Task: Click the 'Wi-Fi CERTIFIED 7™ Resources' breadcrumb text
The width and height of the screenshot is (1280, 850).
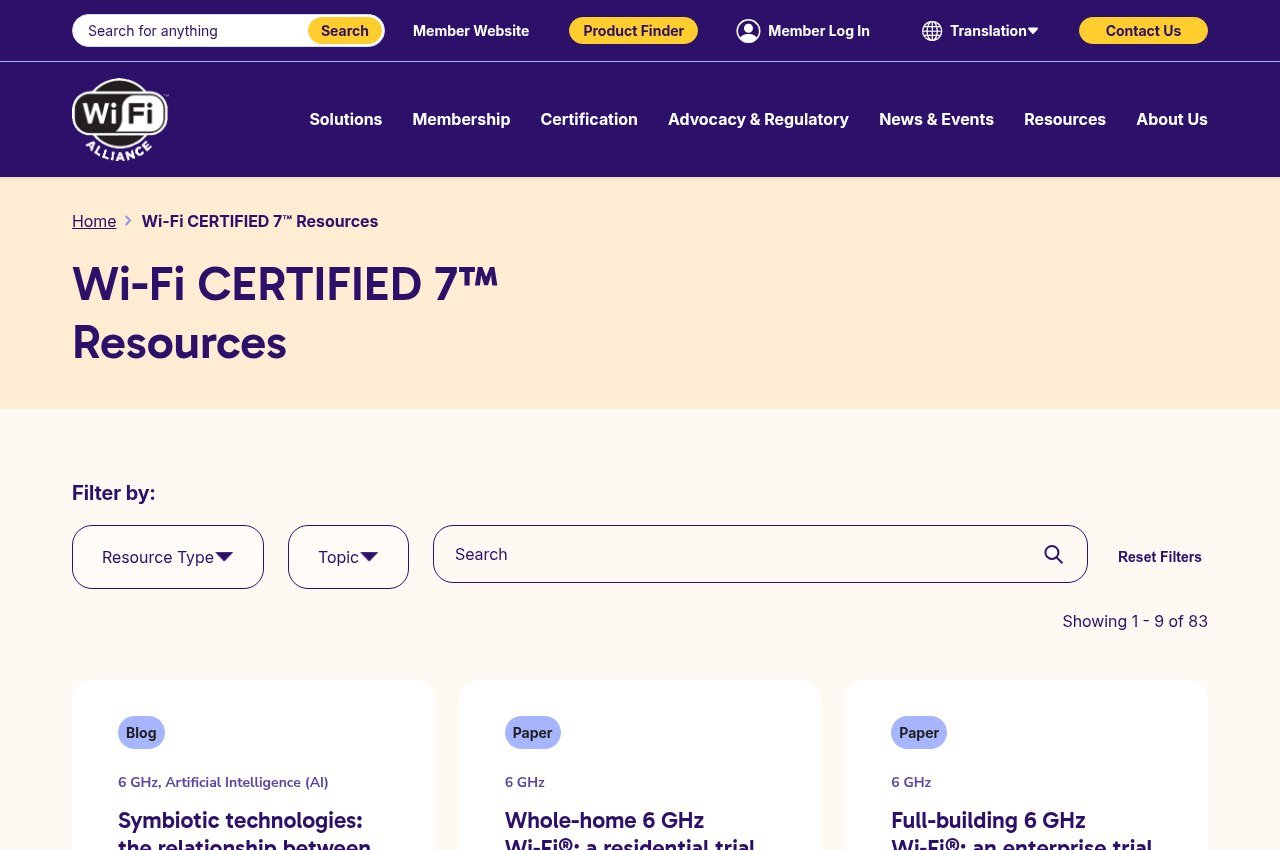Action: [x=260, y=221]
